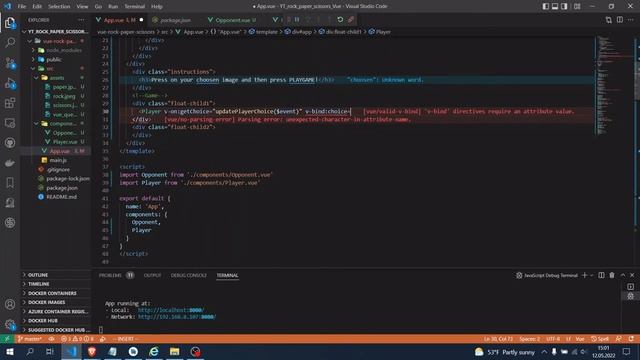This screenshot has width=640, height=360.
Task: Open the Docker whale activity icon
Action: coord(10,163)
